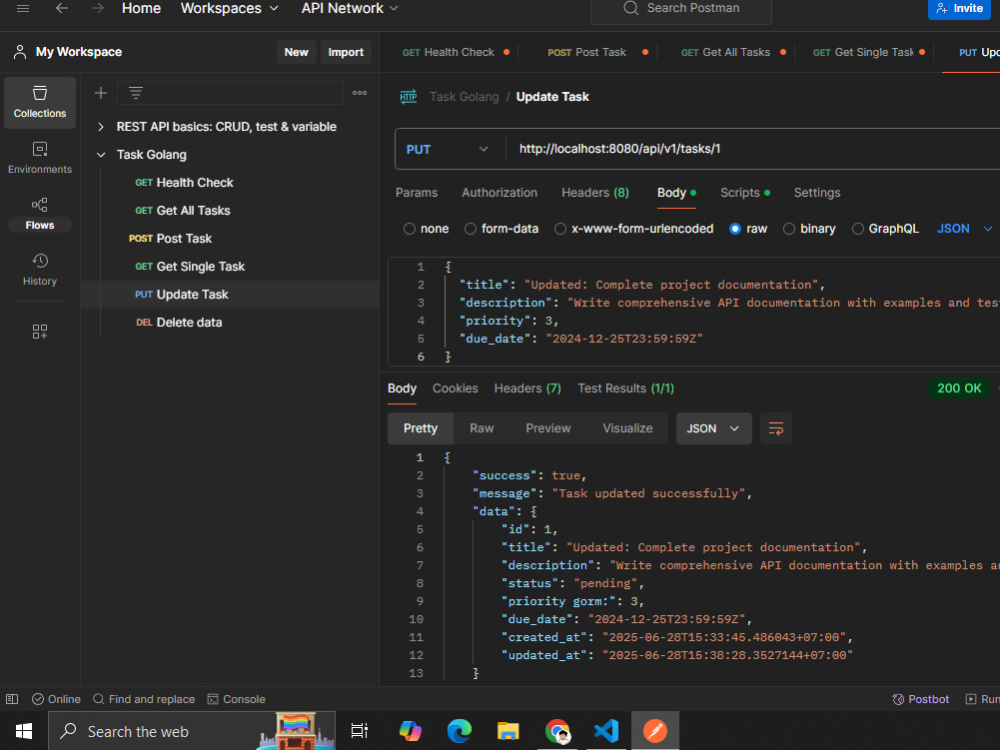Create new collection with plus icon

[101, 93]
